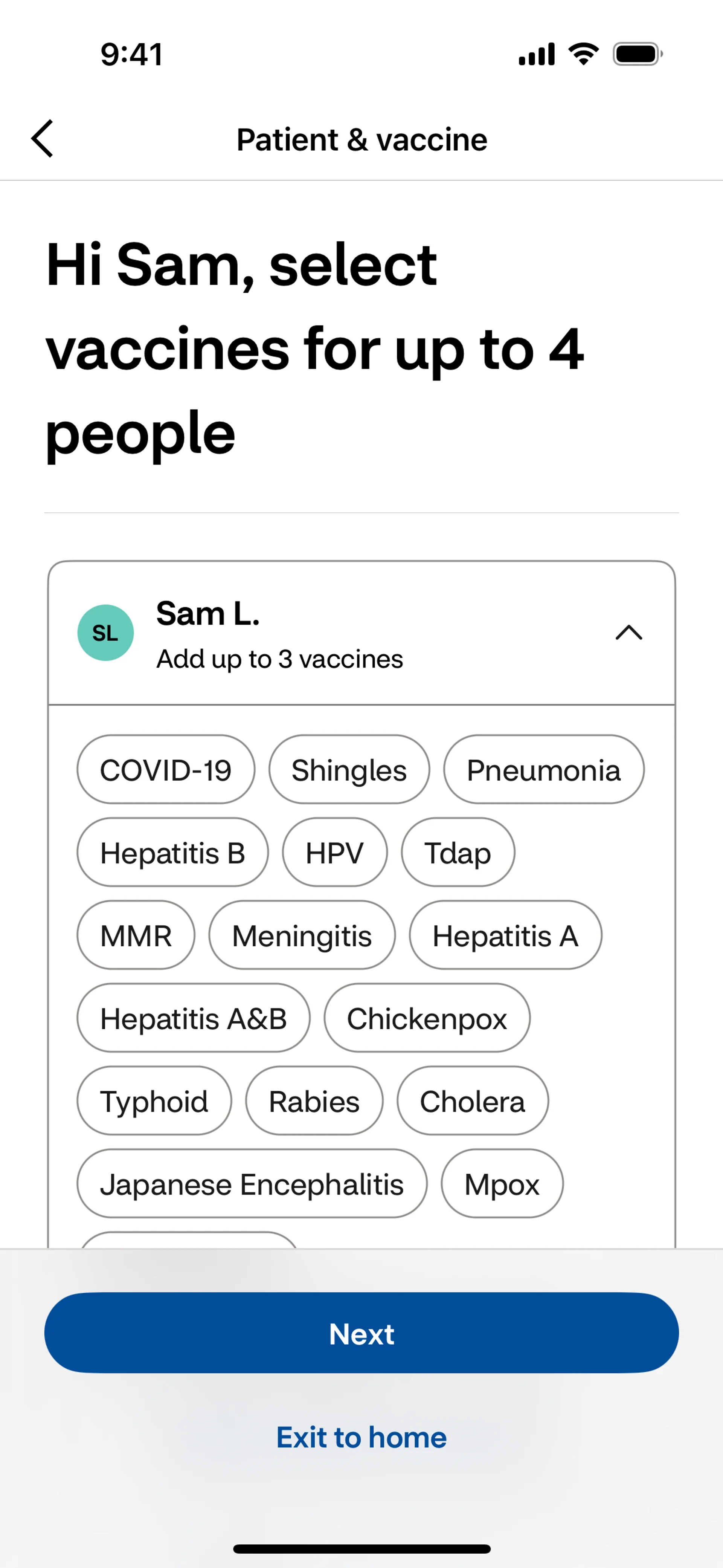723x1568 pixels.
Task: Tap the back arrow icon
Action: pyautogui.click(x=43, y=139)
